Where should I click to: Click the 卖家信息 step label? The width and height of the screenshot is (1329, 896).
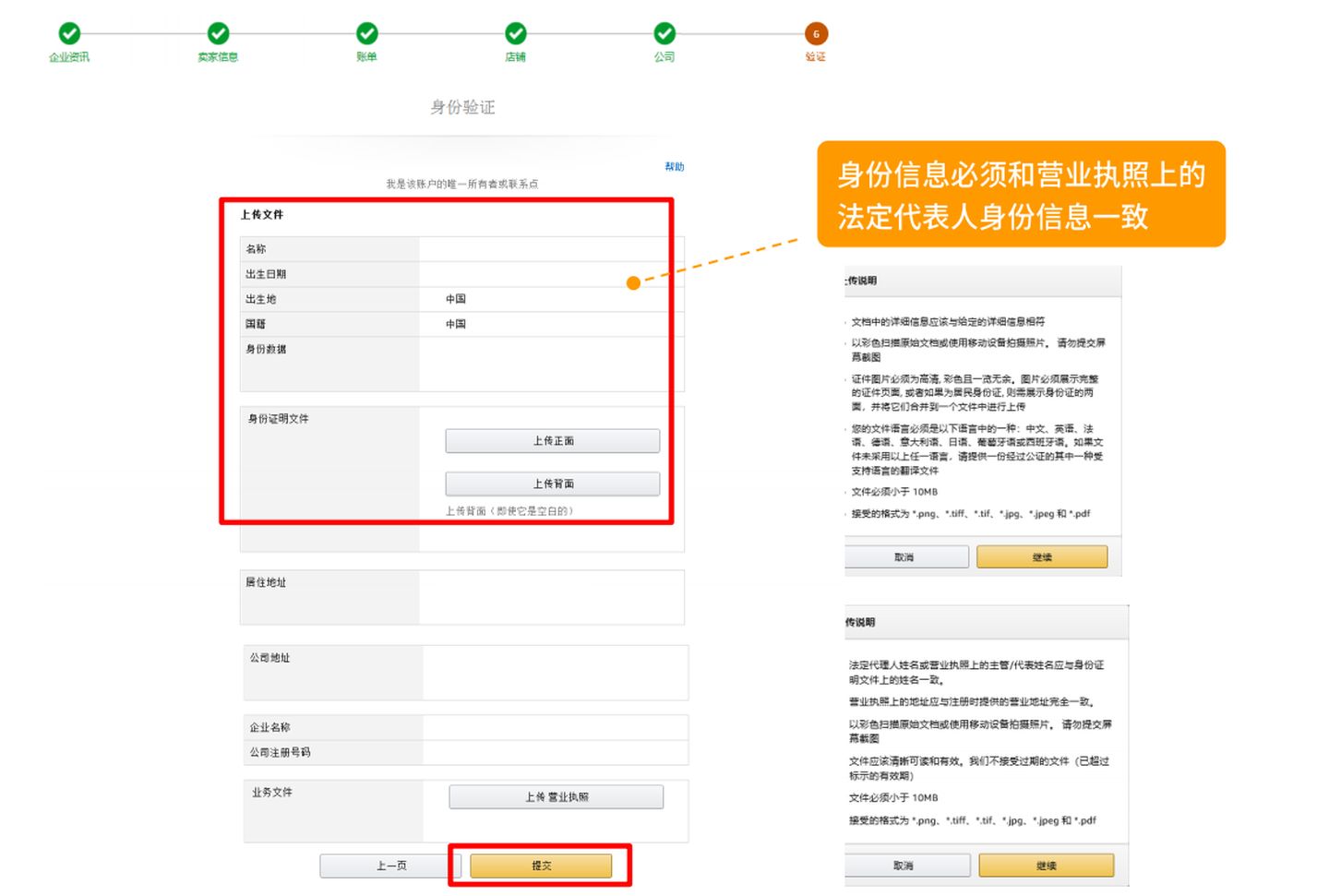218,57
